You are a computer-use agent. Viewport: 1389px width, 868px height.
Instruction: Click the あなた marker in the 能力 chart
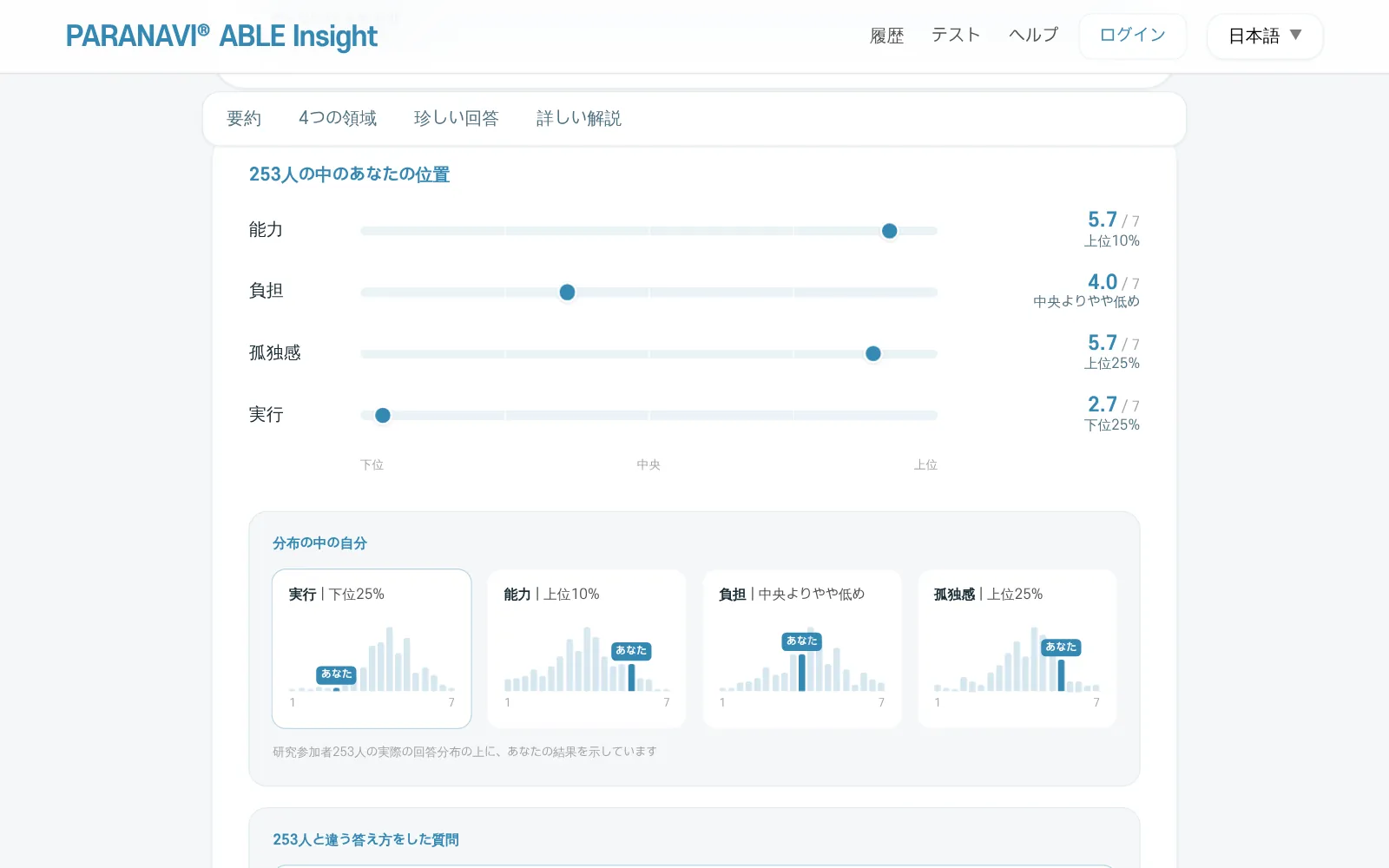(631, 651)
